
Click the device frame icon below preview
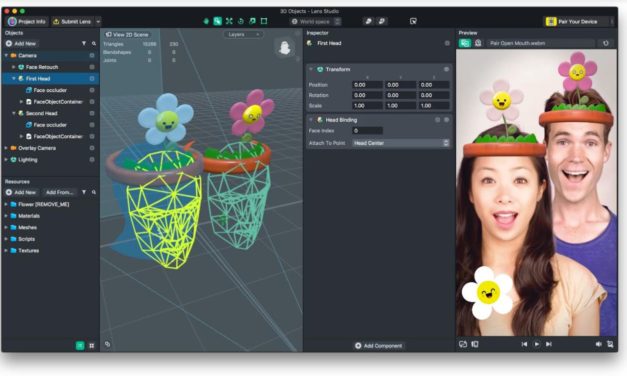click(x=475, y=344)
